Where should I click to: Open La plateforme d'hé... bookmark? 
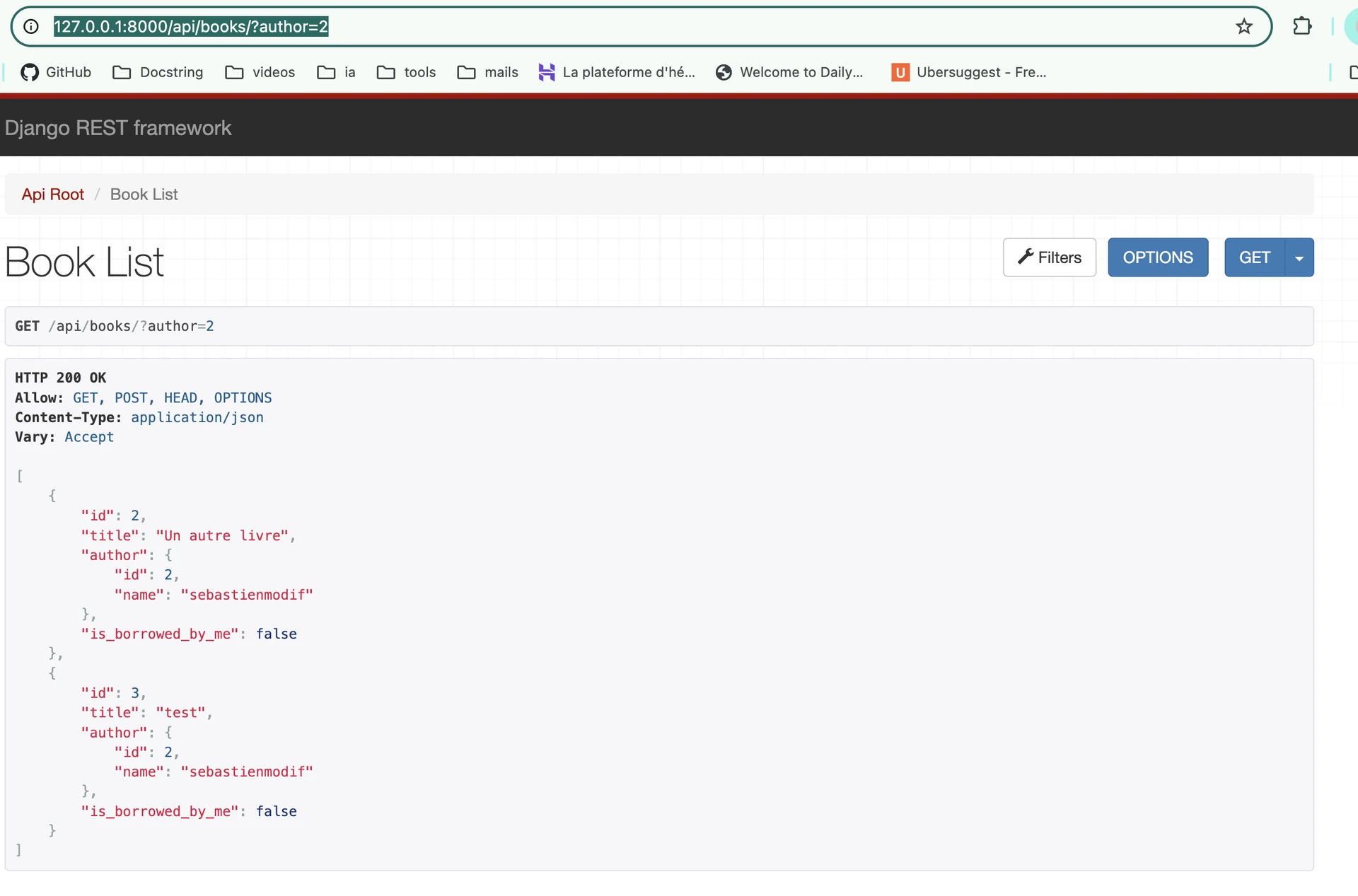point(617,72)
